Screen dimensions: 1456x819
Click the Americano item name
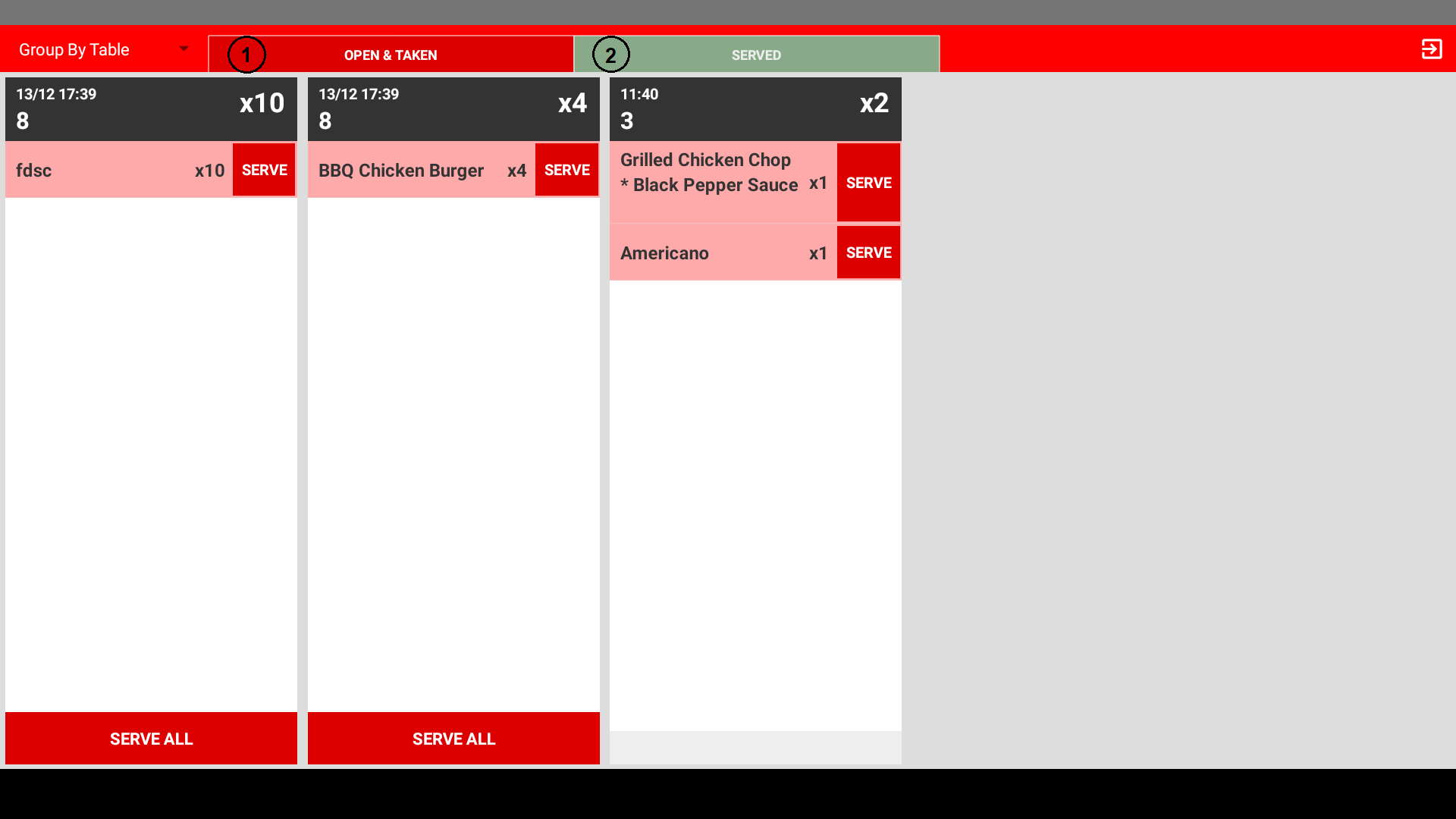coord(664,253)
